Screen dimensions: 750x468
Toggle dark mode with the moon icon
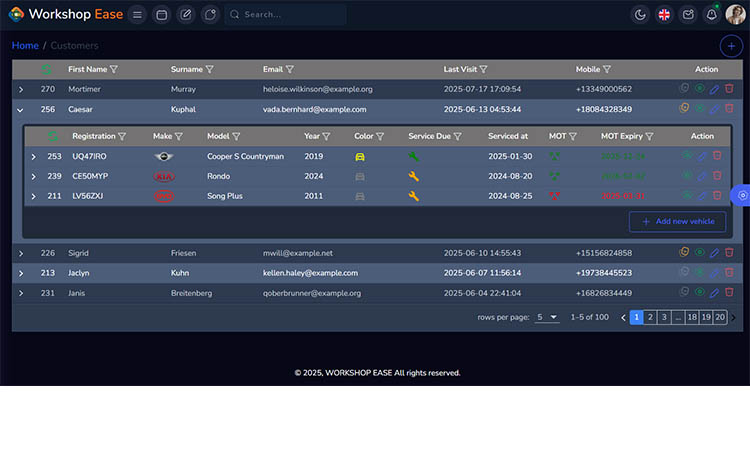[x=640, y=15]
